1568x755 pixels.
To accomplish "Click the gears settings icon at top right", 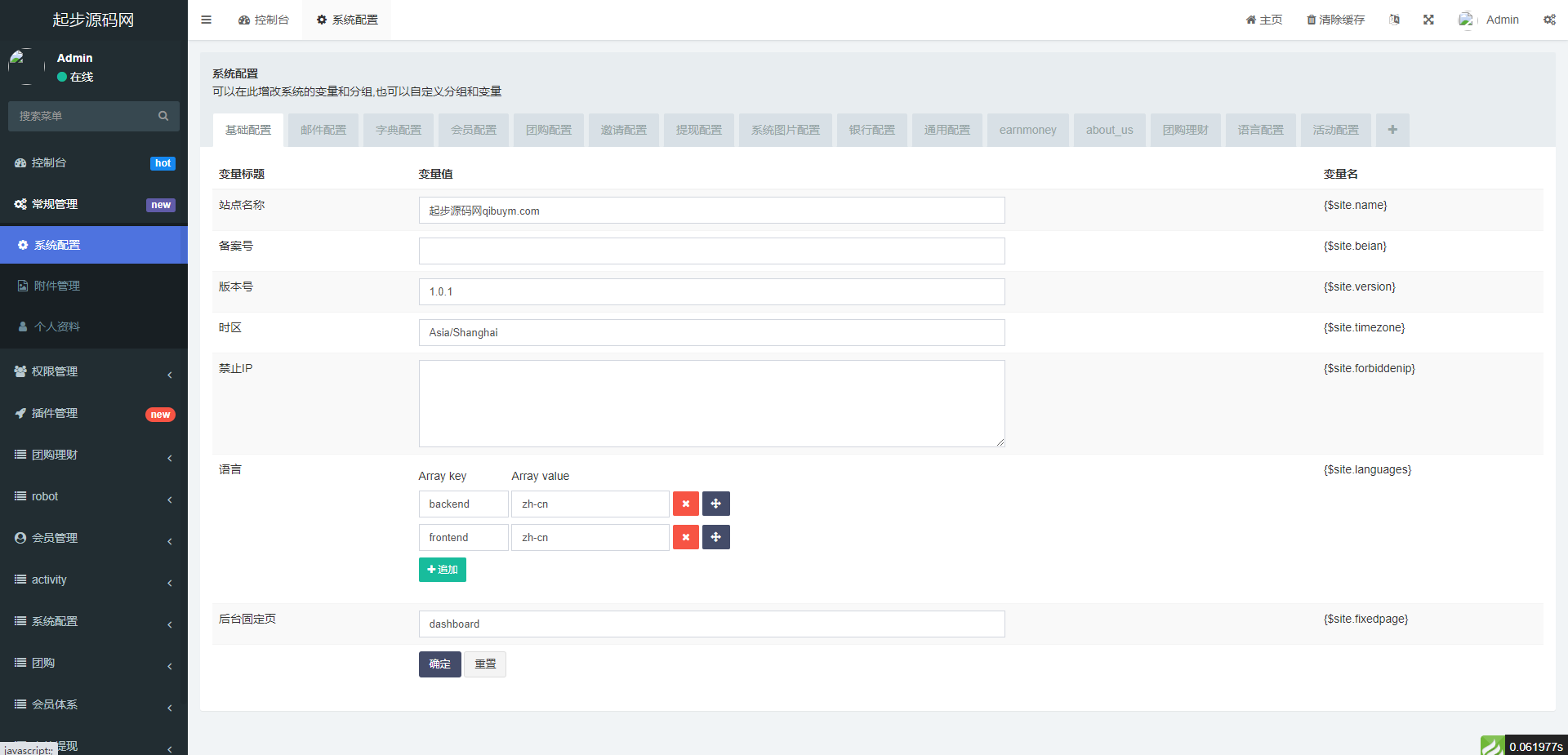I will click(1549, 20).
